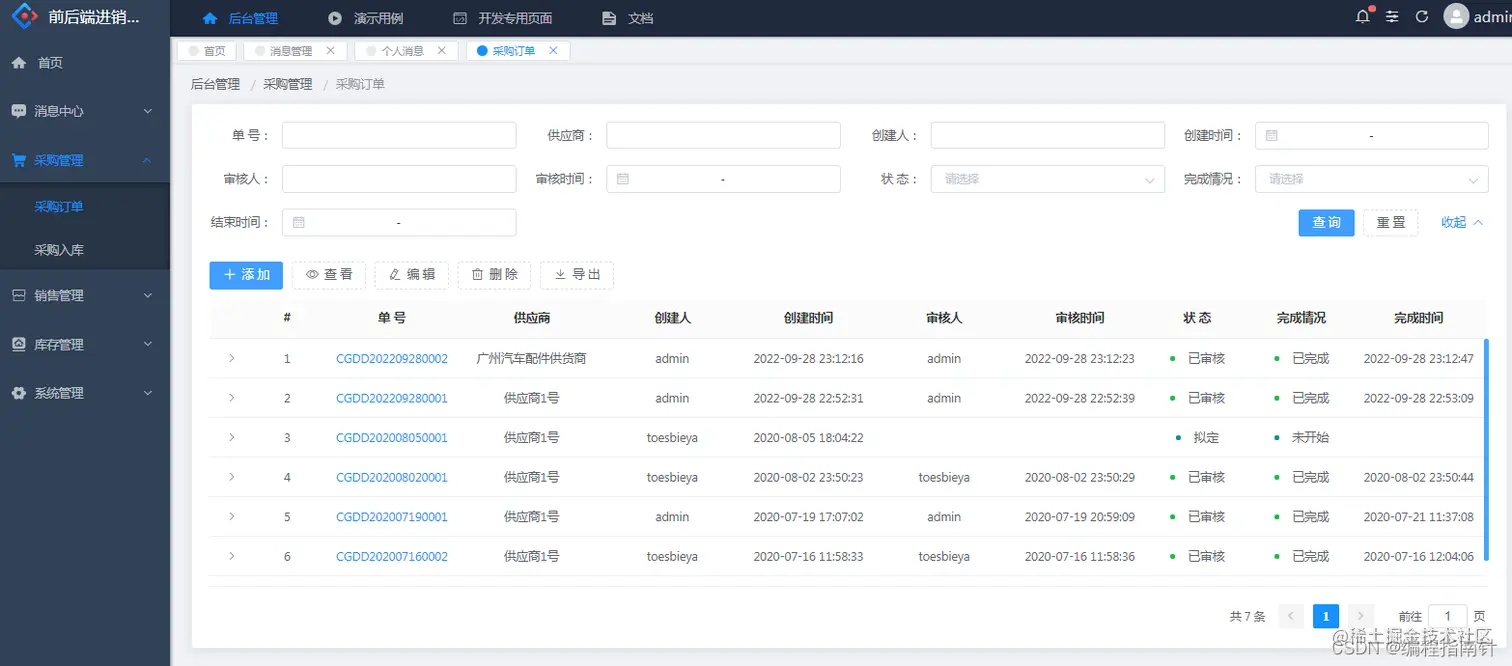This screenshot has width=1512, height=666.
Task: Click the 导出 export button
Action: pos(577,275)
